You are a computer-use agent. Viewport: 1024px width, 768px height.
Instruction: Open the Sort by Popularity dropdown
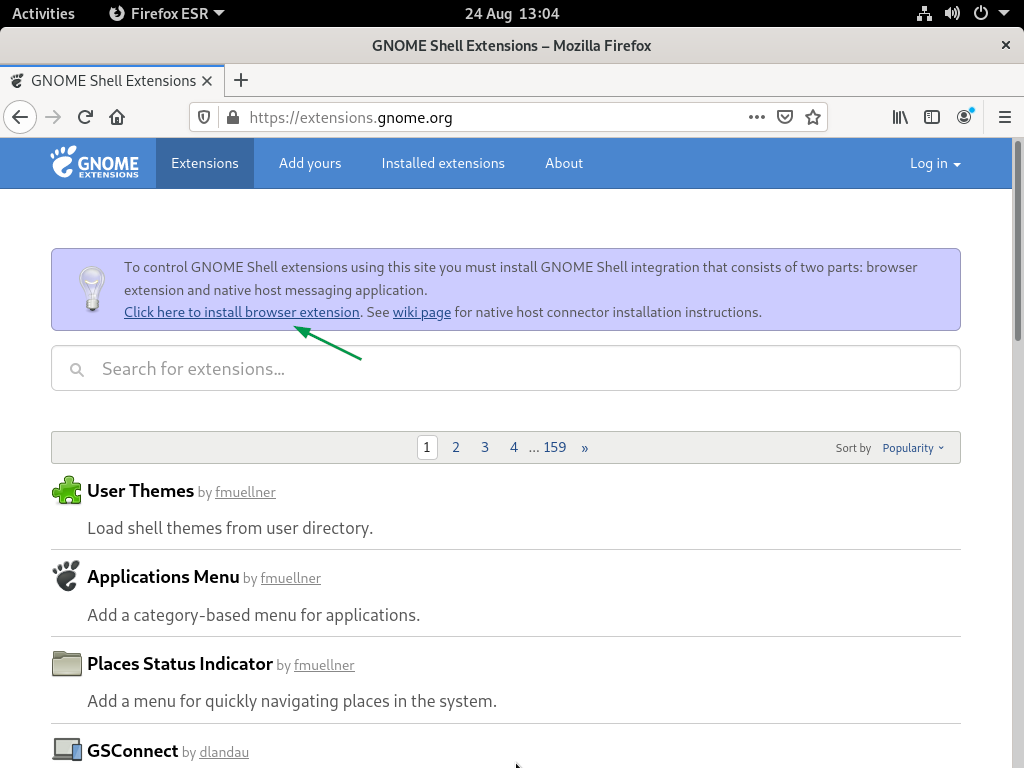pyautogui.click(x=913, y=448)
